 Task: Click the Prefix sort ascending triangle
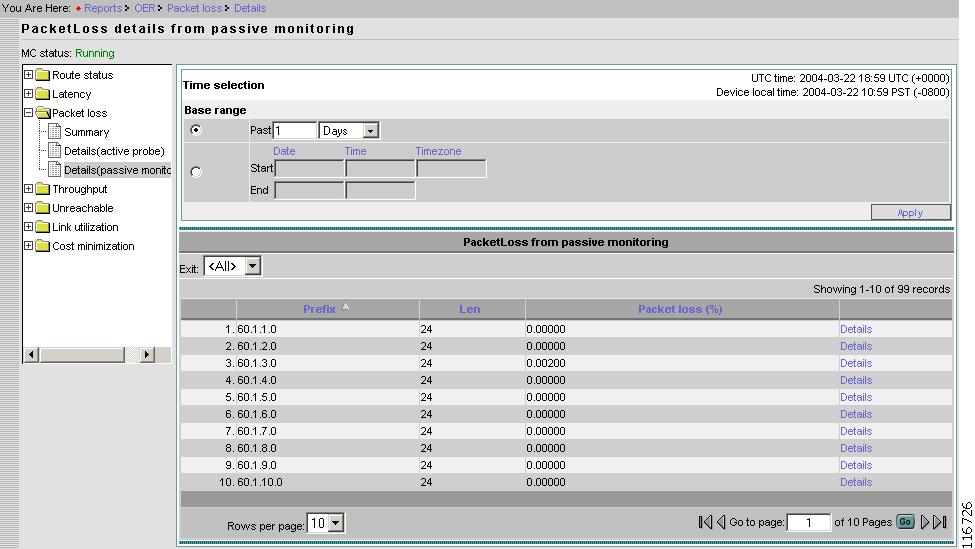point(345,307)
